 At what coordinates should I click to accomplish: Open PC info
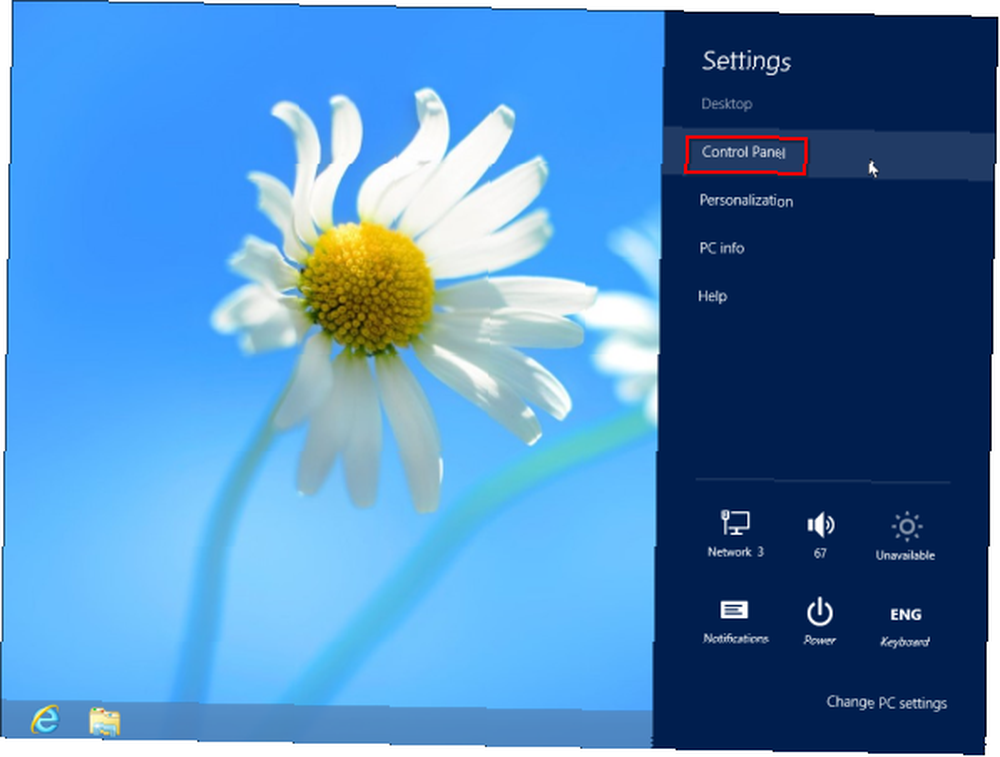click(x=721, y=248)
